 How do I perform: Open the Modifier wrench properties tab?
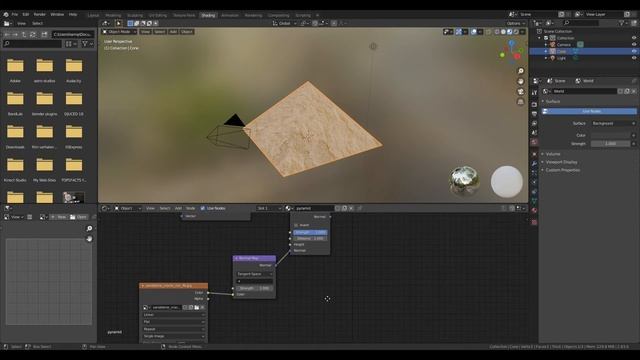click(534, 163)
